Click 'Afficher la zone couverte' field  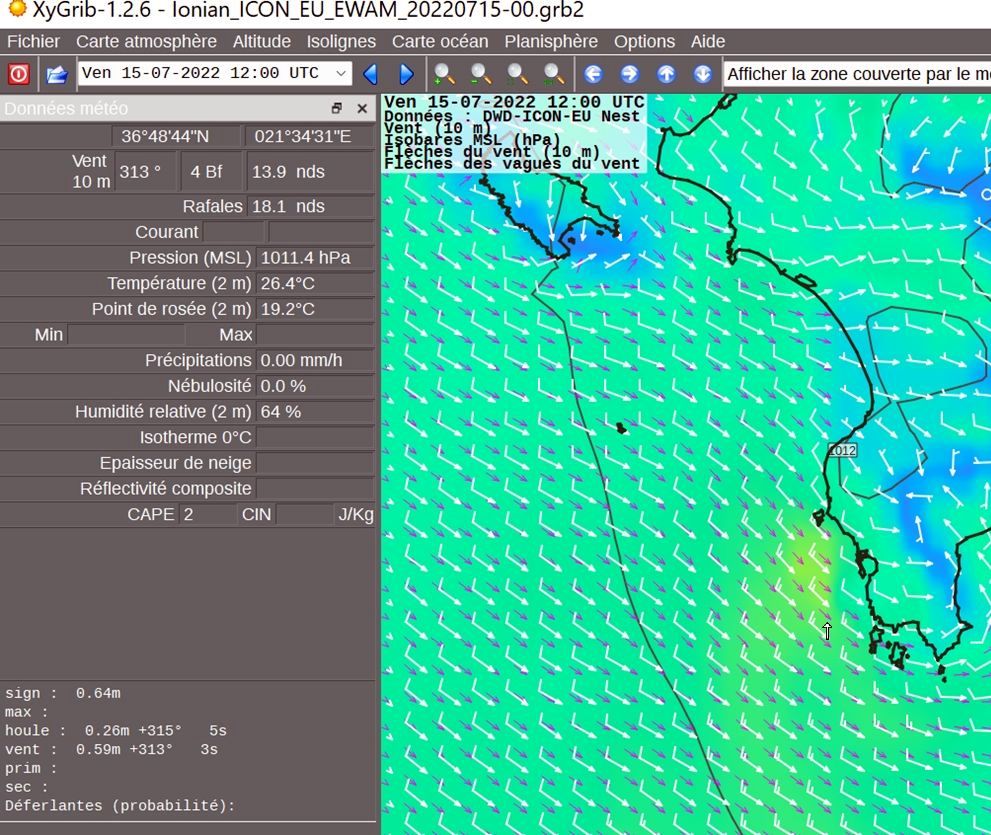[856, 74]
